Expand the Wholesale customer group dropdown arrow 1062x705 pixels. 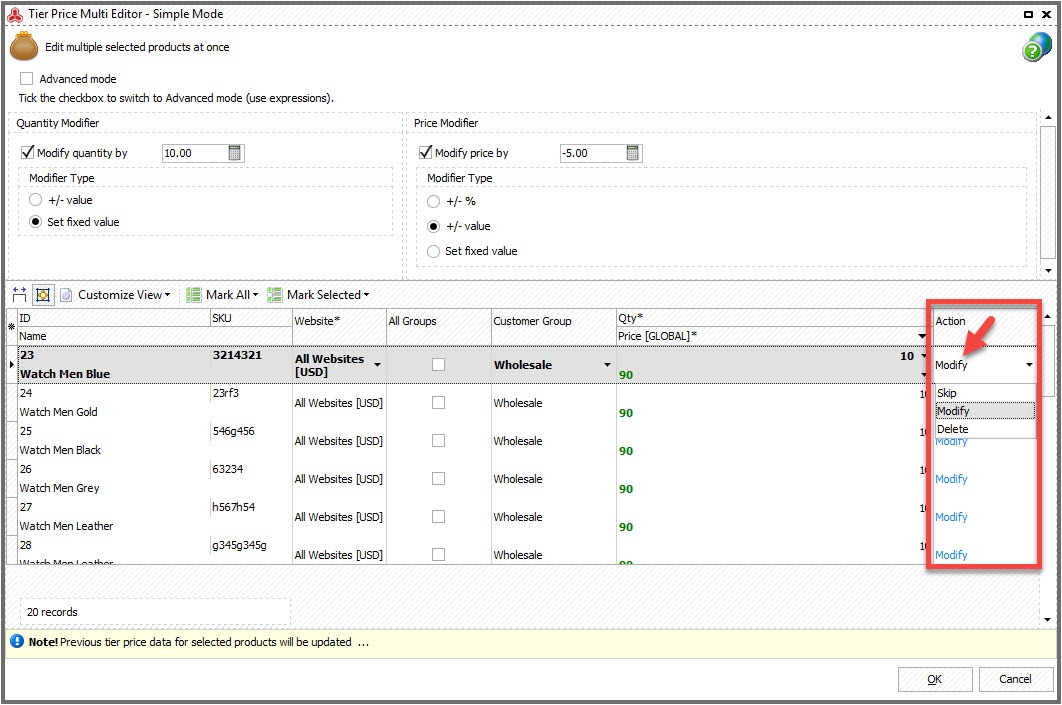(608, 365)
